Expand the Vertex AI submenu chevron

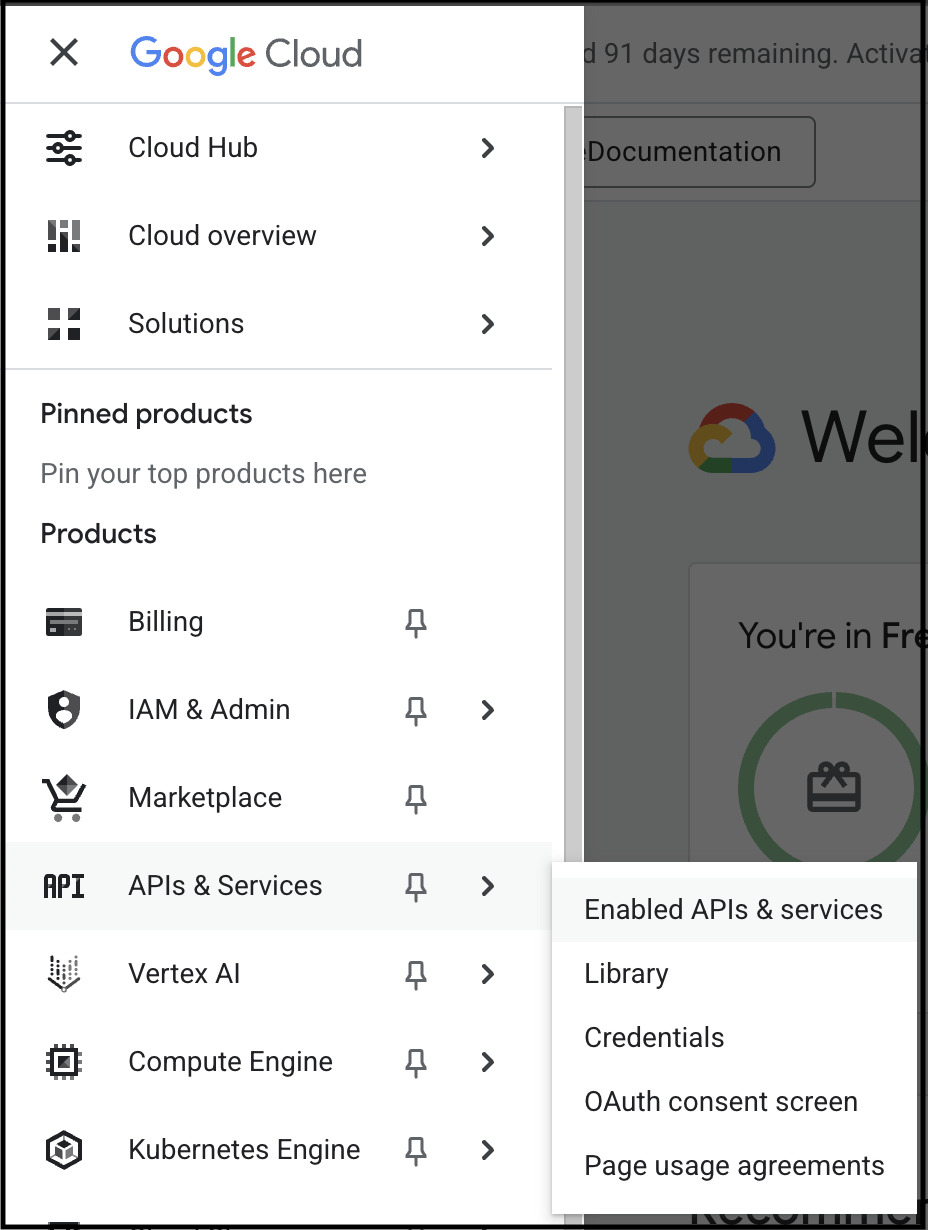click(x=488, y=974)
